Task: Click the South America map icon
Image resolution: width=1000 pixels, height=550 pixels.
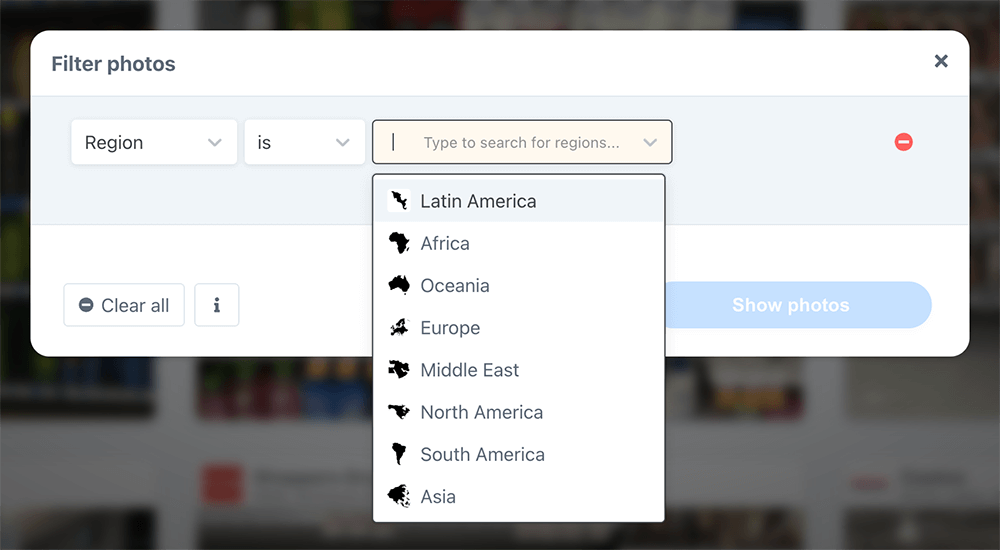Action: pos(399,454)
